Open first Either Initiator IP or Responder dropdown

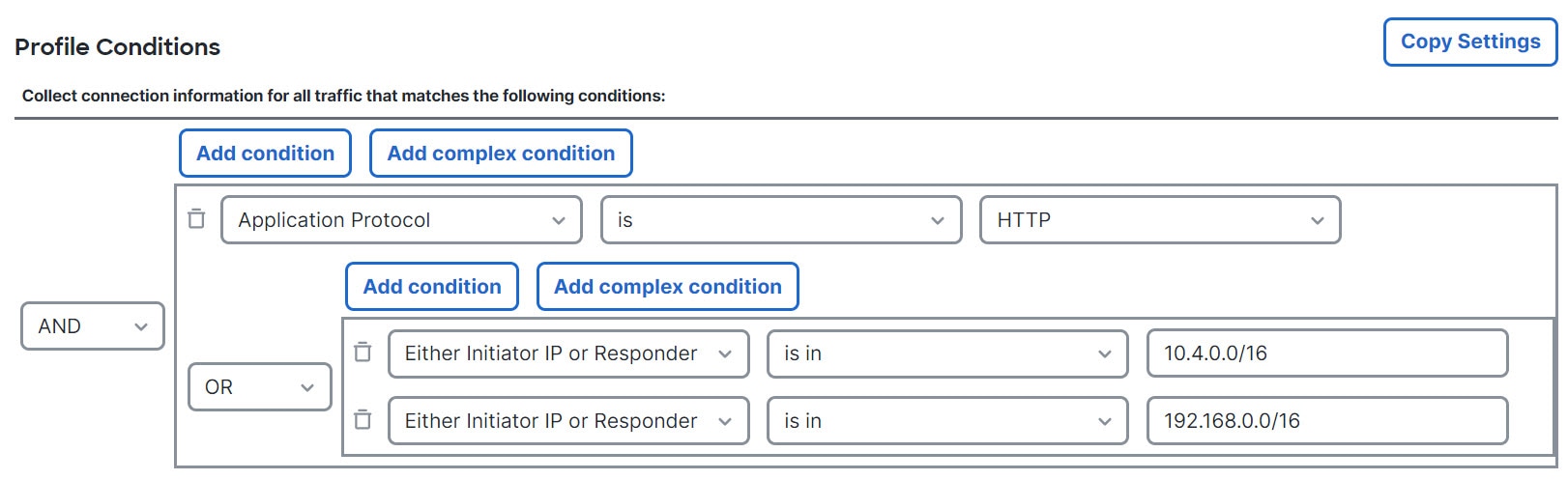tap(568, 353)
